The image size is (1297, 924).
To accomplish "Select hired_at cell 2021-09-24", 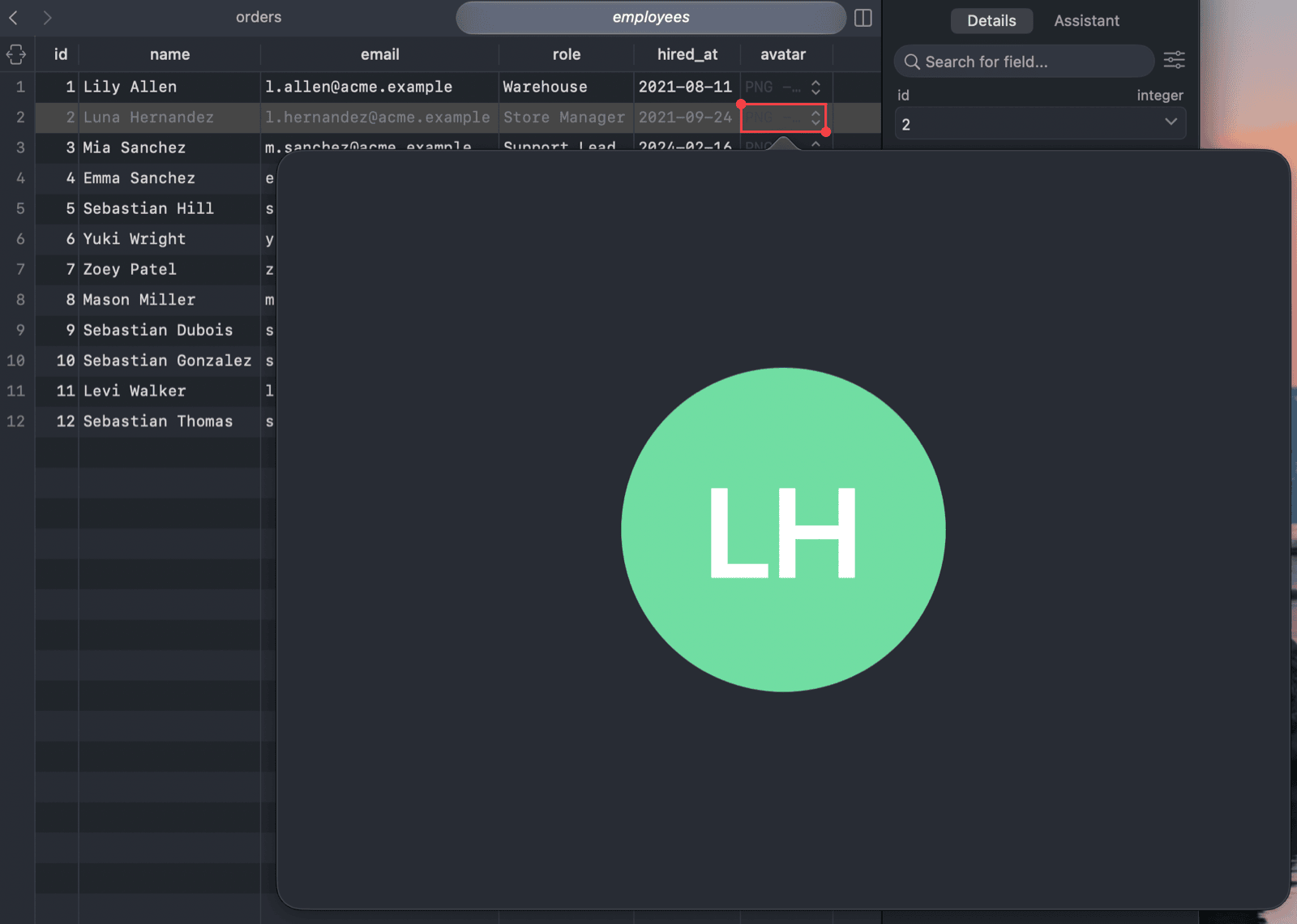I will [687, 118].
